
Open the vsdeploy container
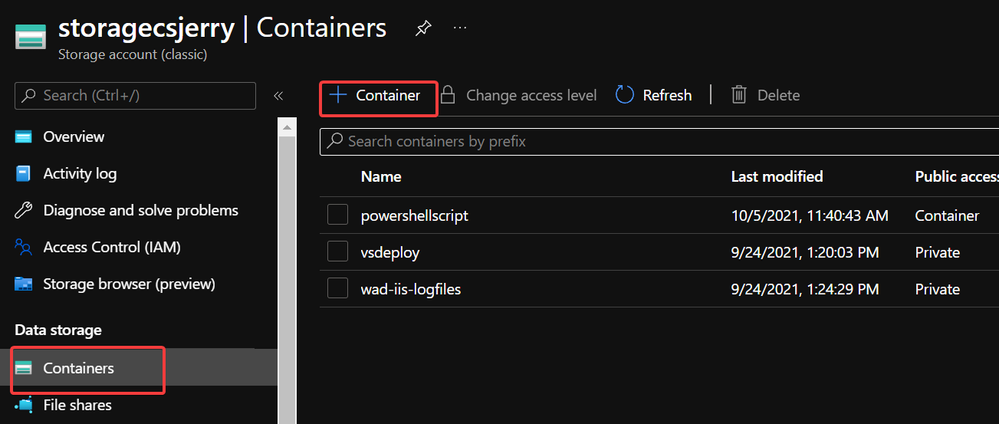pos(390,252)
